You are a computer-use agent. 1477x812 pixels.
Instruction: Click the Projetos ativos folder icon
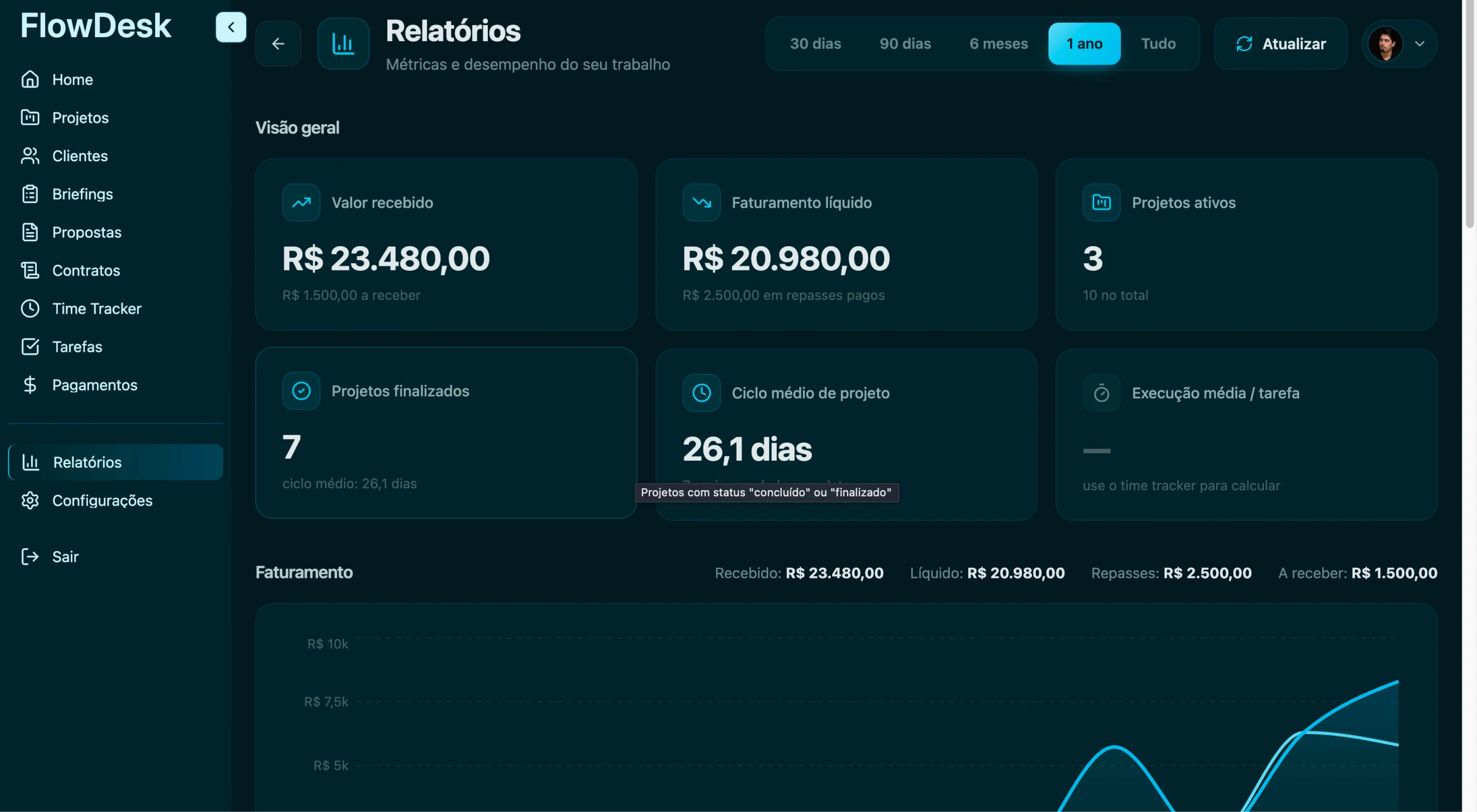[x=1101, y=202]
